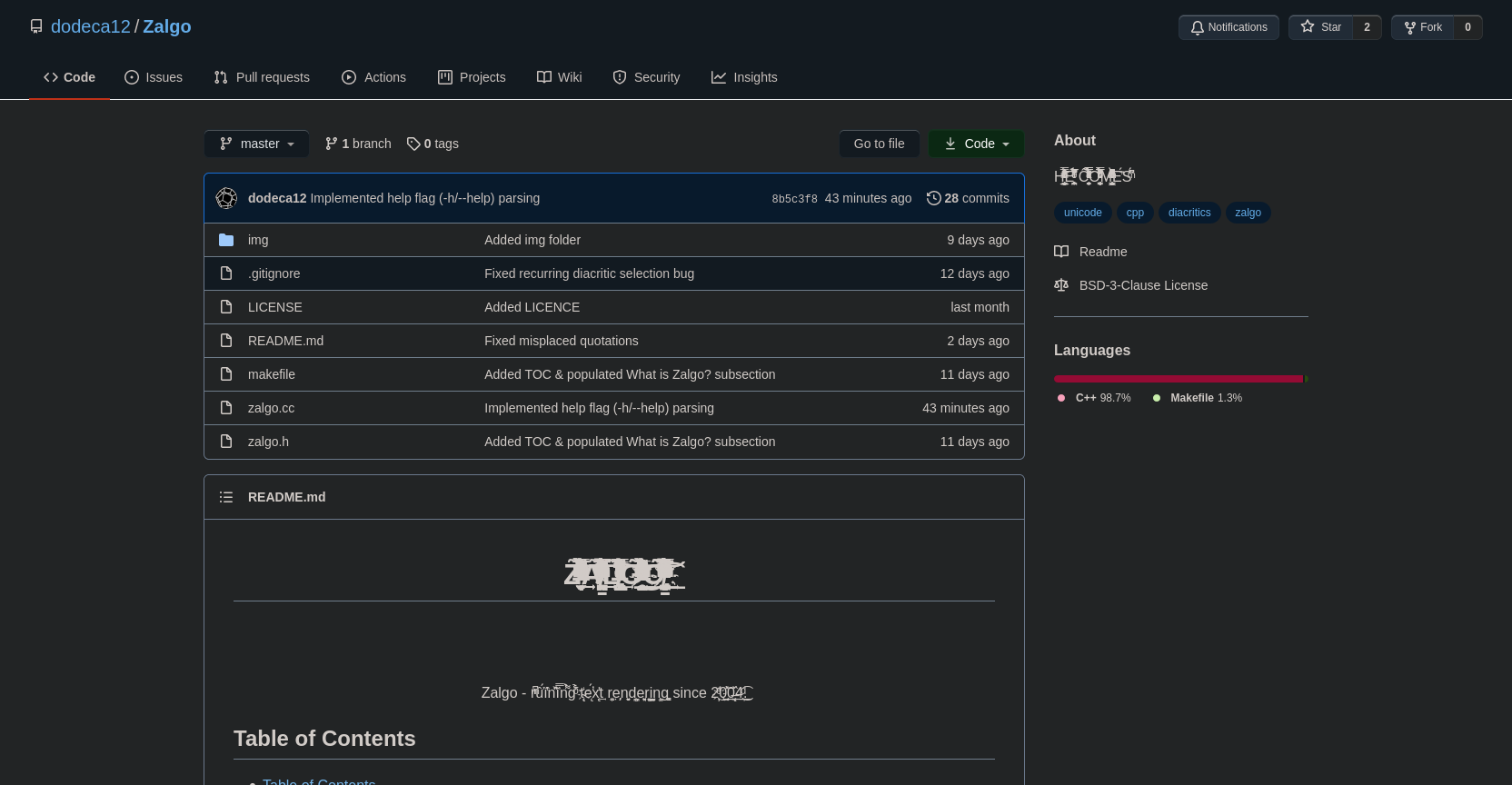Click the file icon for LICENSE
The height and width of the screenshot is (785, 1512).
[226, 307]
